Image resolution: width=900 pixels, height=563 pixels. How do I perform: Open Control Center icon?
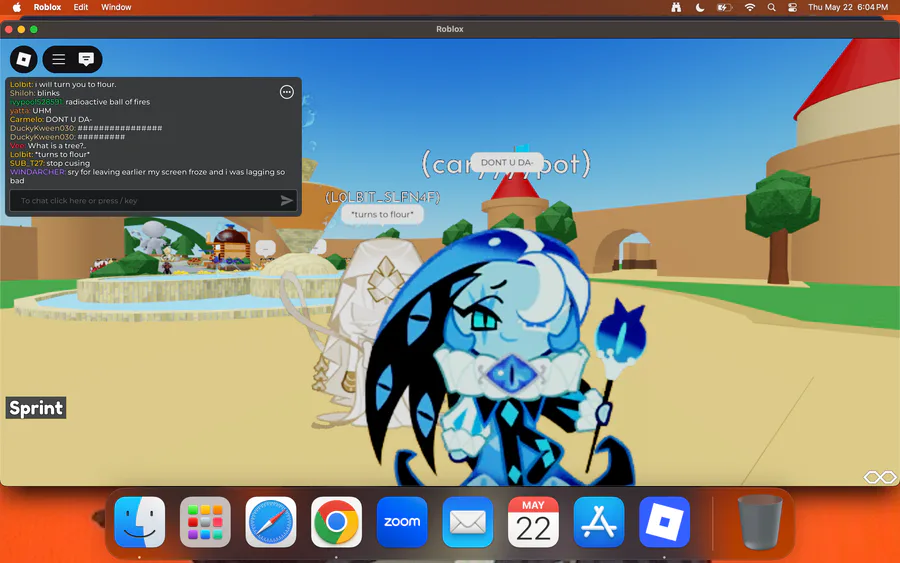(793, 7)
